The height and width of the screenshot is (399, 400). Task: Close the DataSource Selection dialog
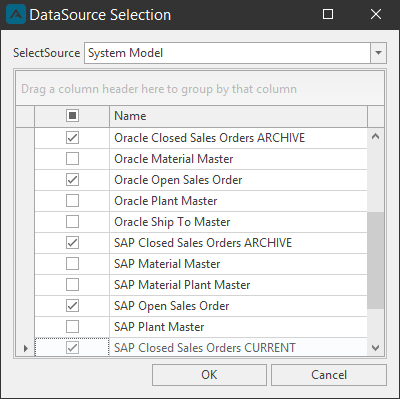(x=376, y=14)
